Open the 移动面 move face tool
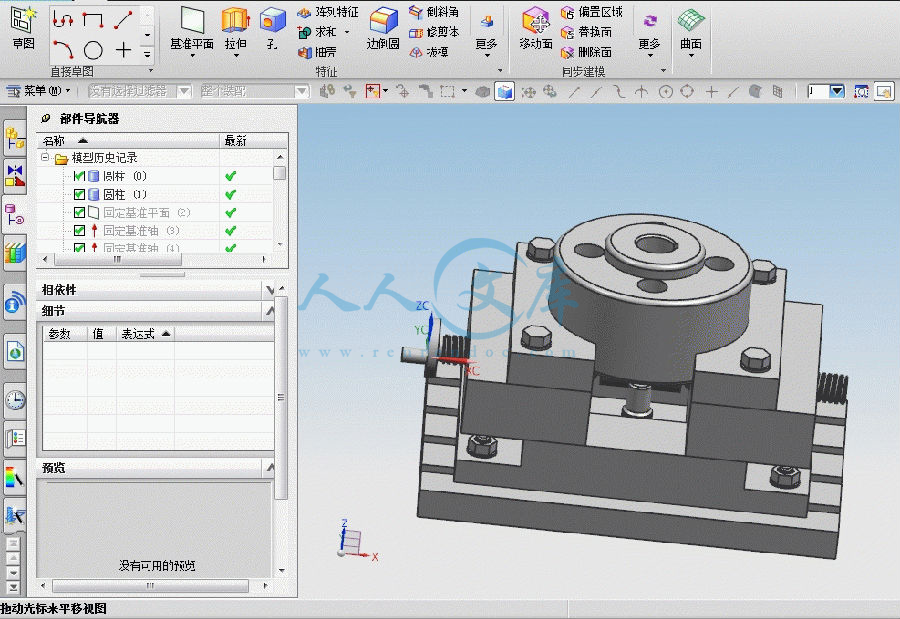900x619 pixels. coord(536,29)
